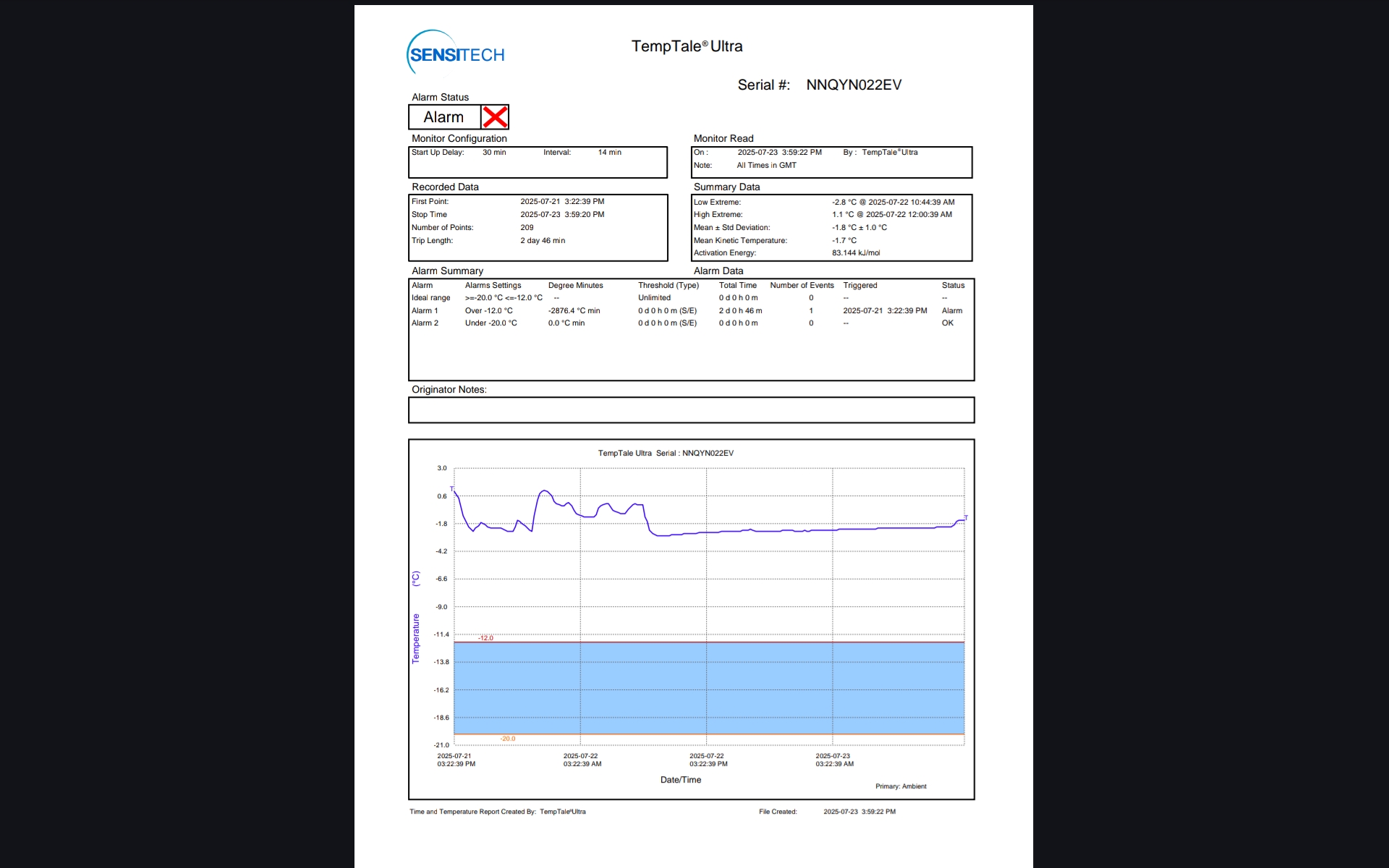Select the Alarm 2 row label

click(x=425, y=323)
